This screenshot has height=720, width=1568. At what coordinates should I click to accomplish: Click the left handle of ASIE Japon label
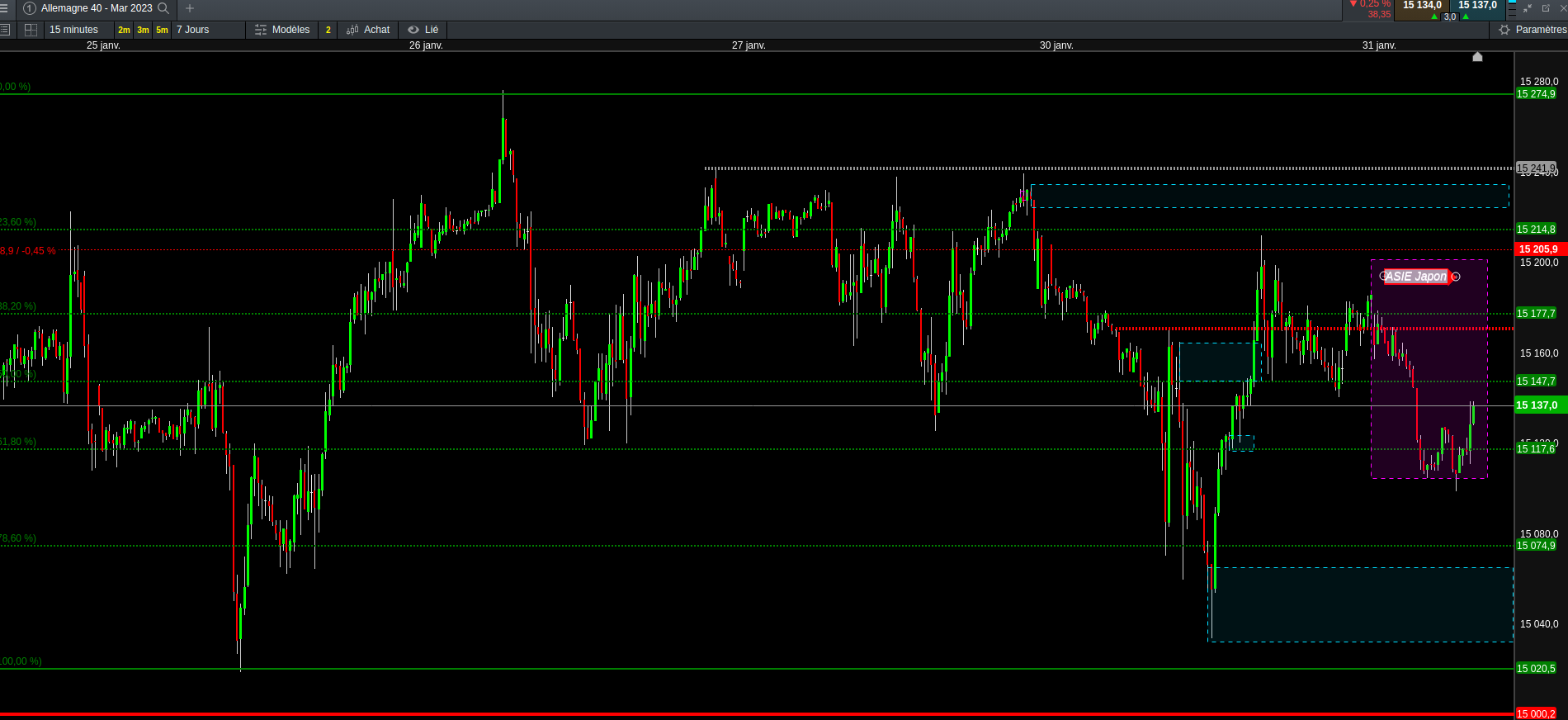pyautogui.click(x=1383, y=276)
